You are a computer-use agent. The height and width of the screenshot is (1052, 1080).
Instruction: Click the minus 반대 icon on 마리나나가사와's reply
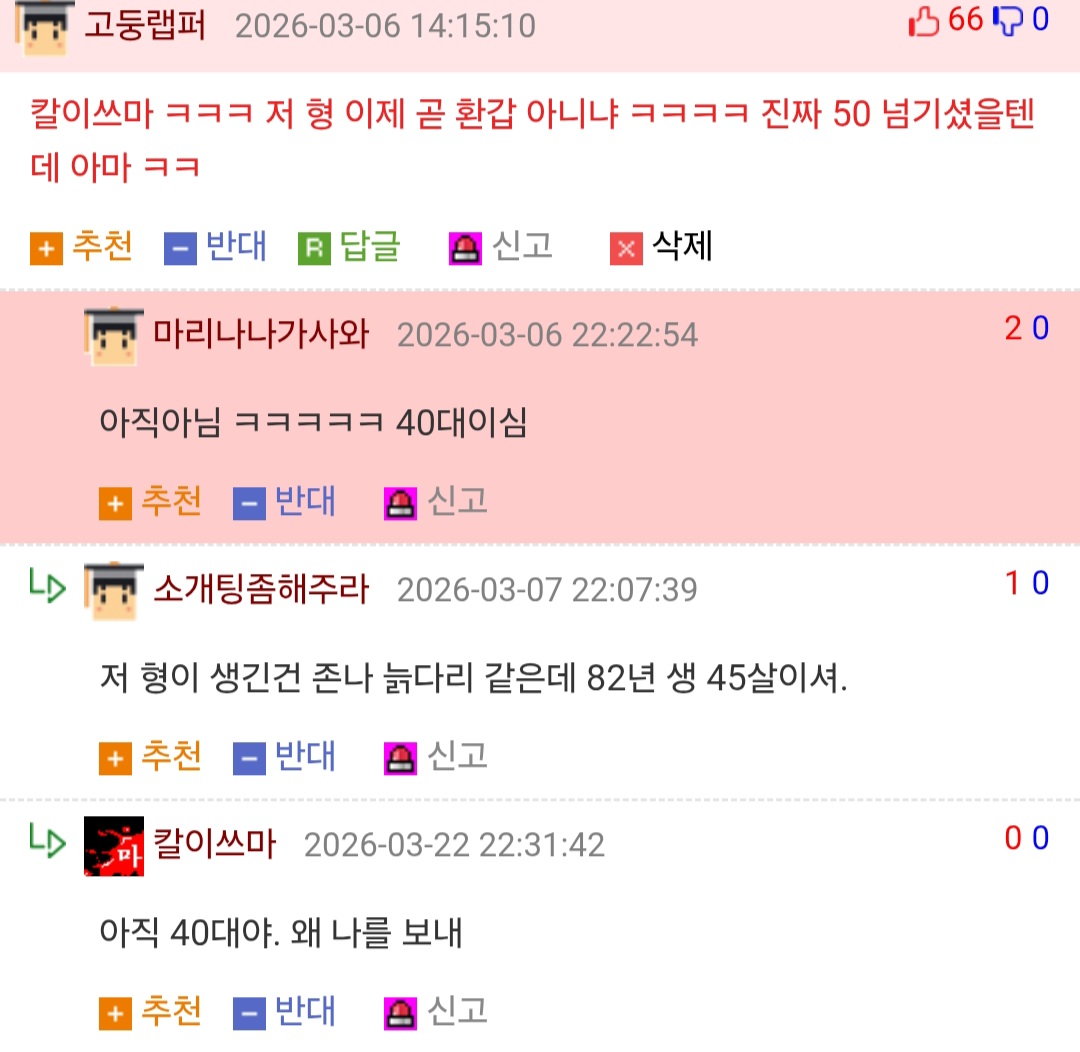249,504
